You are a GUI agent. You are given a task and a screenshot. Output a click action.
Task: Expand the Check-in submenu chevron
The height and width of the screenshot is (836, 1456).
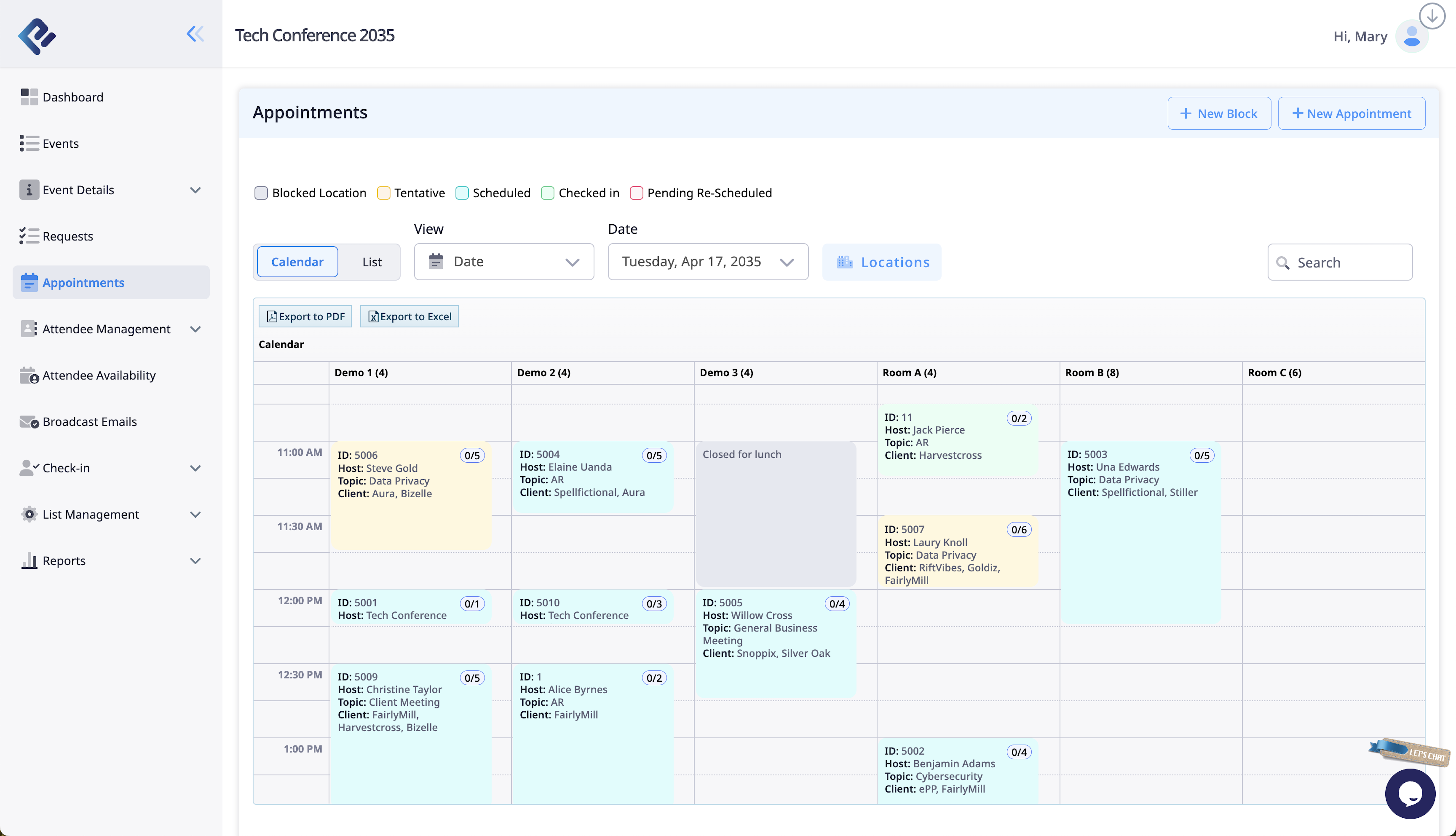[x=195, y=468]
